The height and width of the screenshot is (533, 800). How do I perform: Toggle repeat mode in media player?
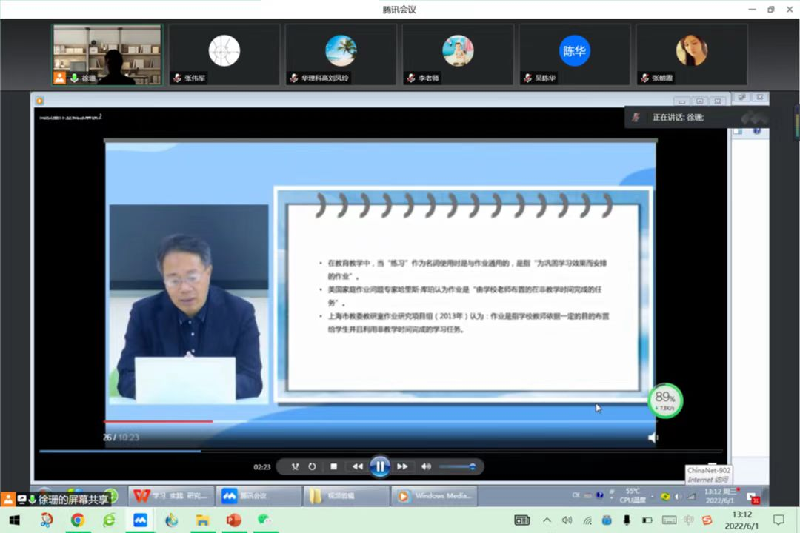pyautogui.click(x=312, y=466)
